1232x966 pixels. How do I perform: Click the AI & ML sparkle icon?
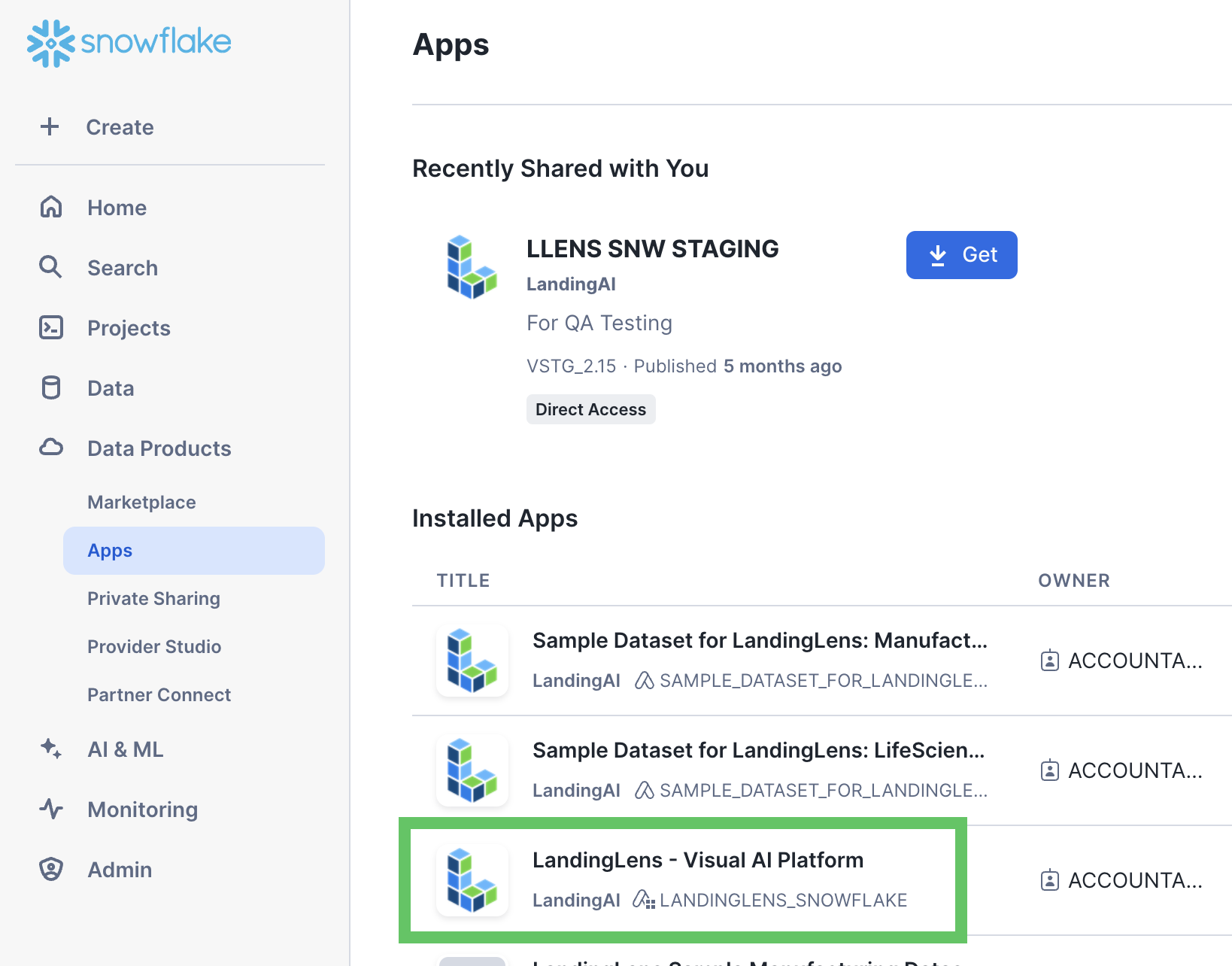tap(51, 749)
